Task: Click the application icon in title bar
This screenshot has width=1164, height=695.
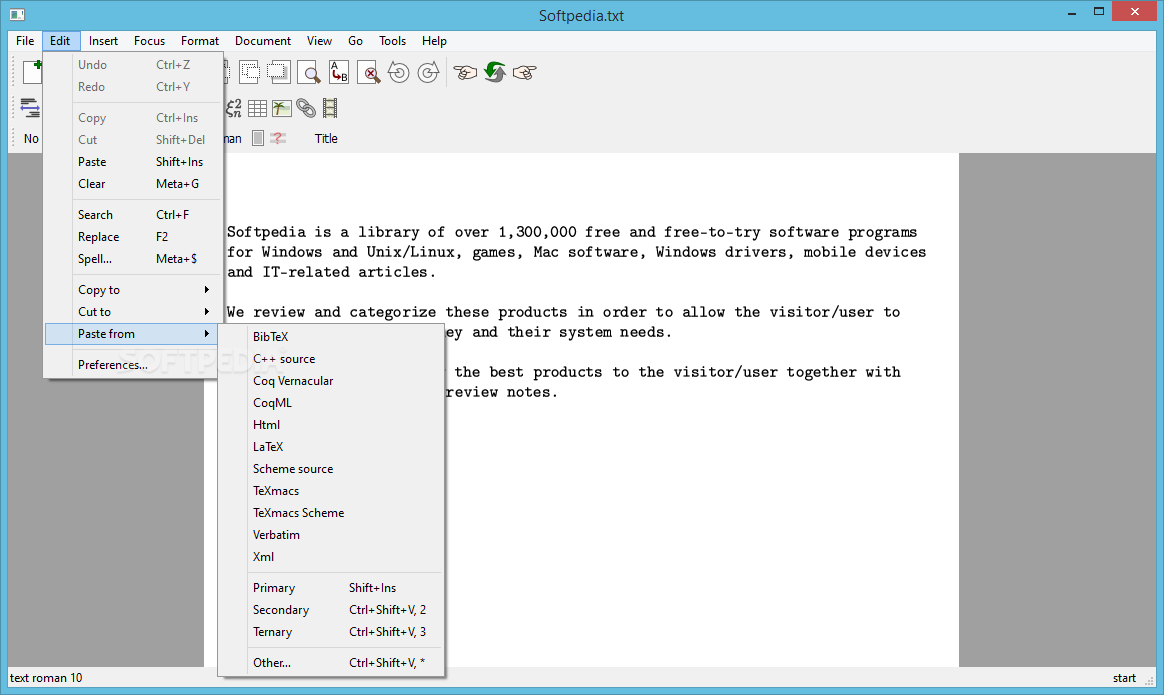Action: 17,14
